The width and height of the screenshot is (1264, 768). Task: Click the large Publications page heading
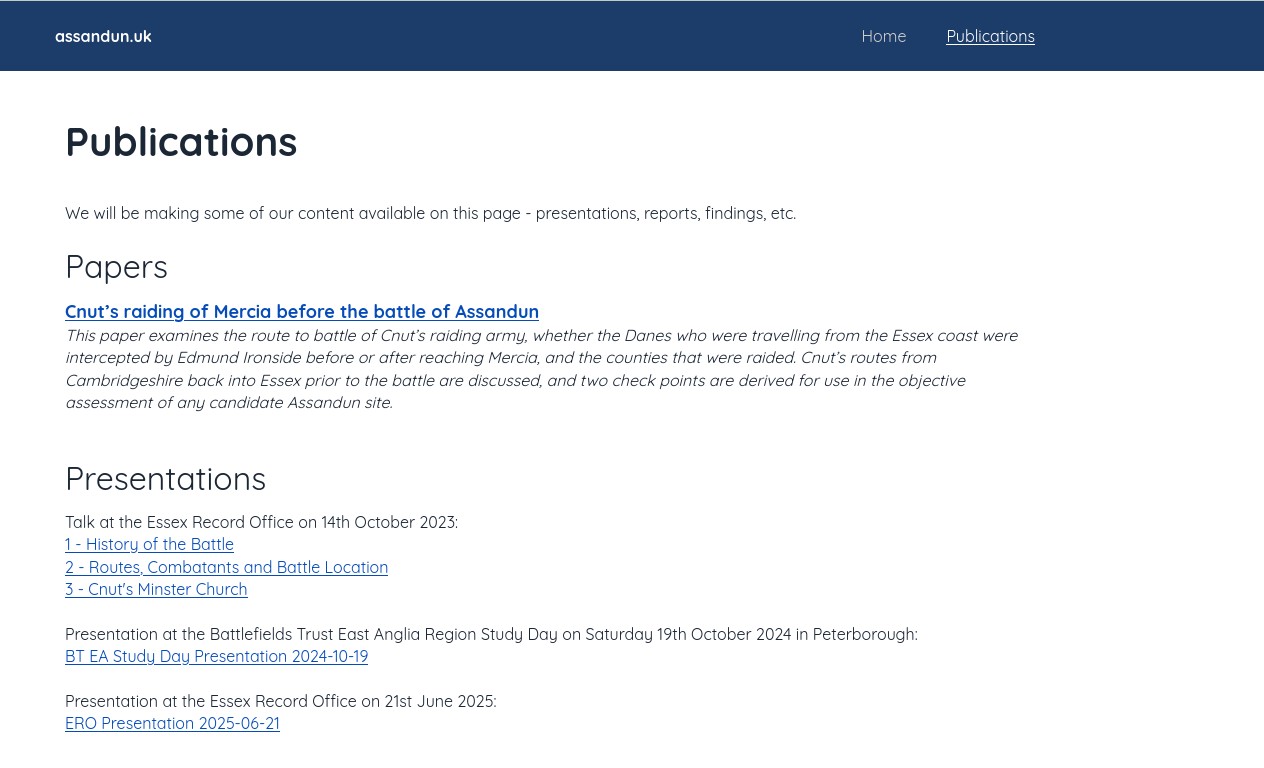tap(181, 142)
